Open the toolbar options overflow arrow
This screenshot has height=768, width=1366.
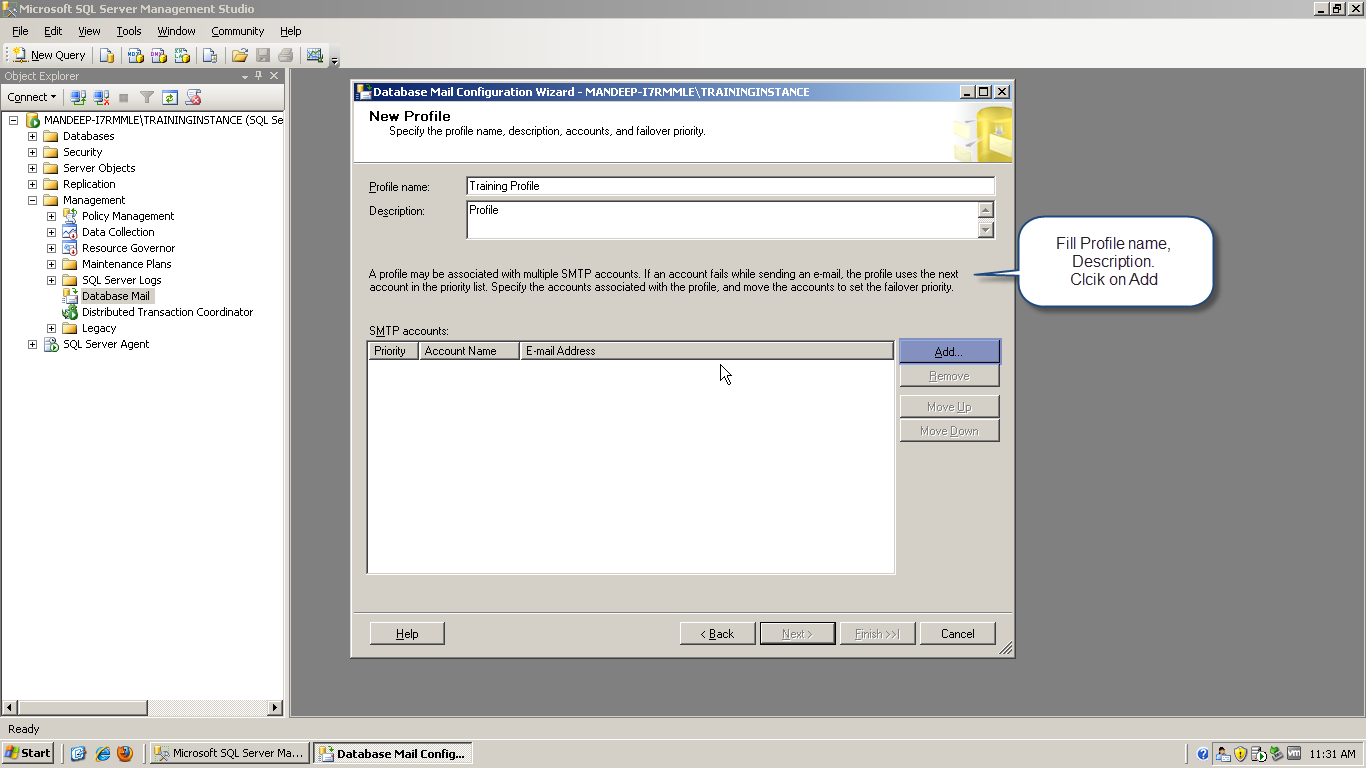(x=334, y=58)
